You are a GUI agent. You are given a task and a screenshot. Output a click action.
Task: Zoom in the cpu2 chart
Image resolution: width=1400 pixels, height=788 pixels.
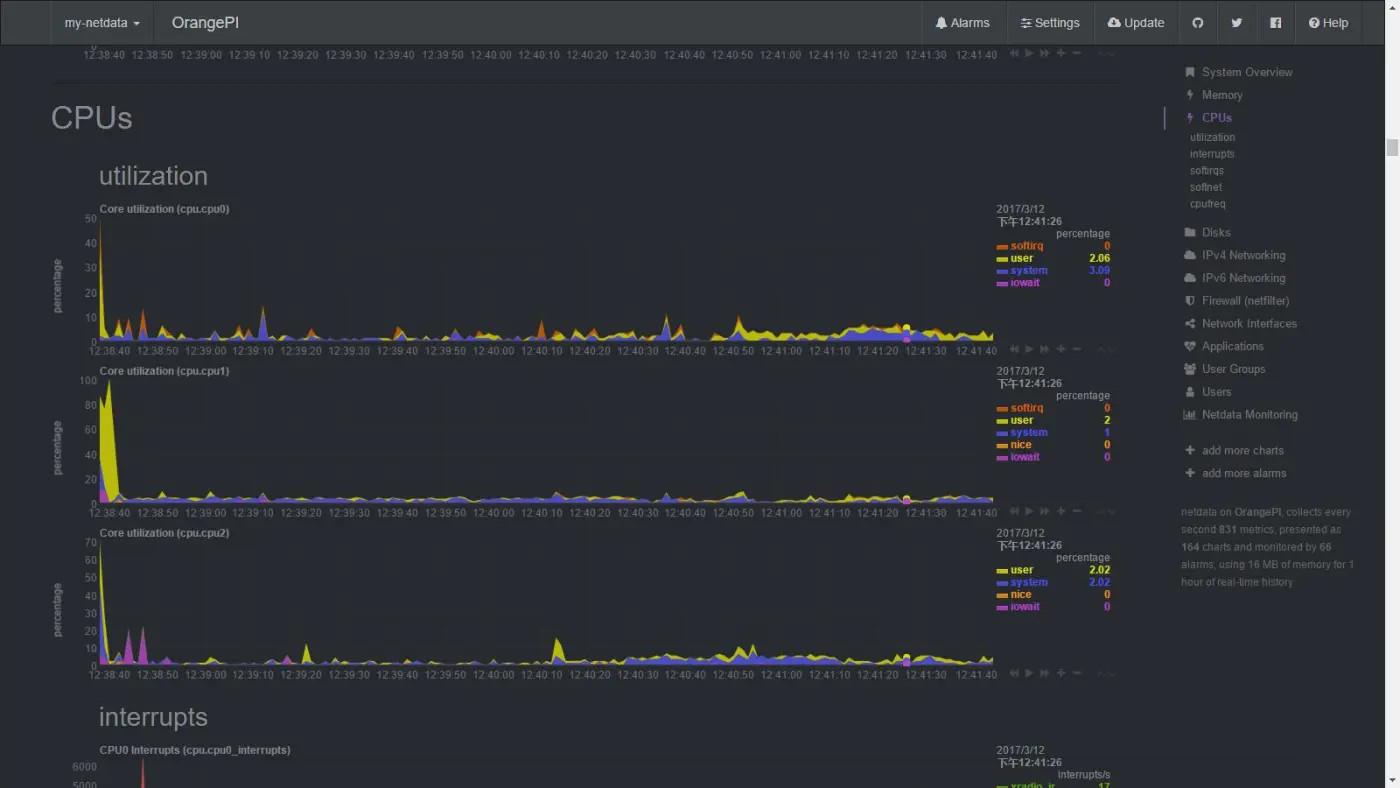tap(1061, 673)
